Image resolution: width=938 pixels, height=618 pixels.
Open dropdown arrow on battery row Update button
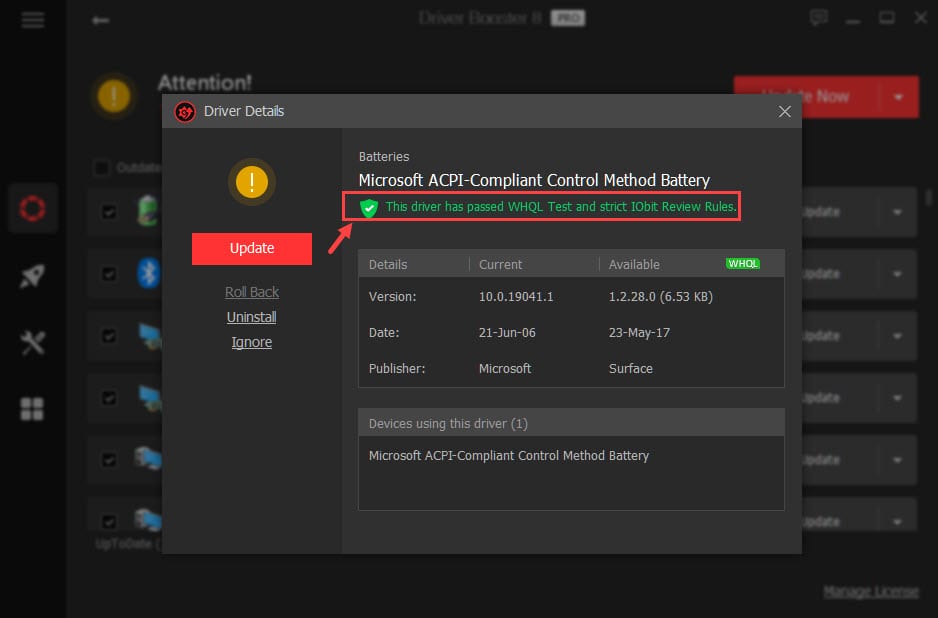pos(897,212)
